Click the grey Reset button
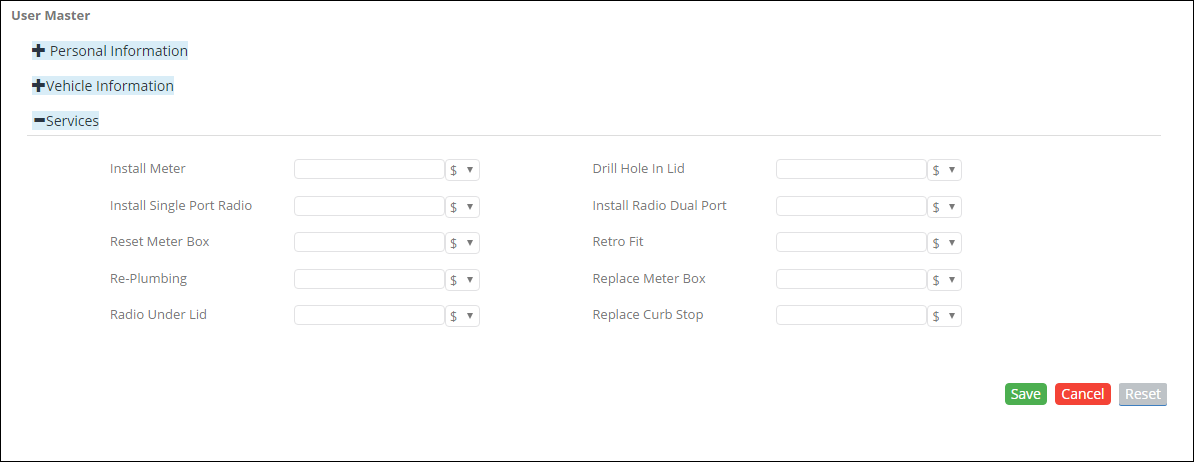Image resolution: width=1194 pixels, height=462 pixels. point(1143,394)
